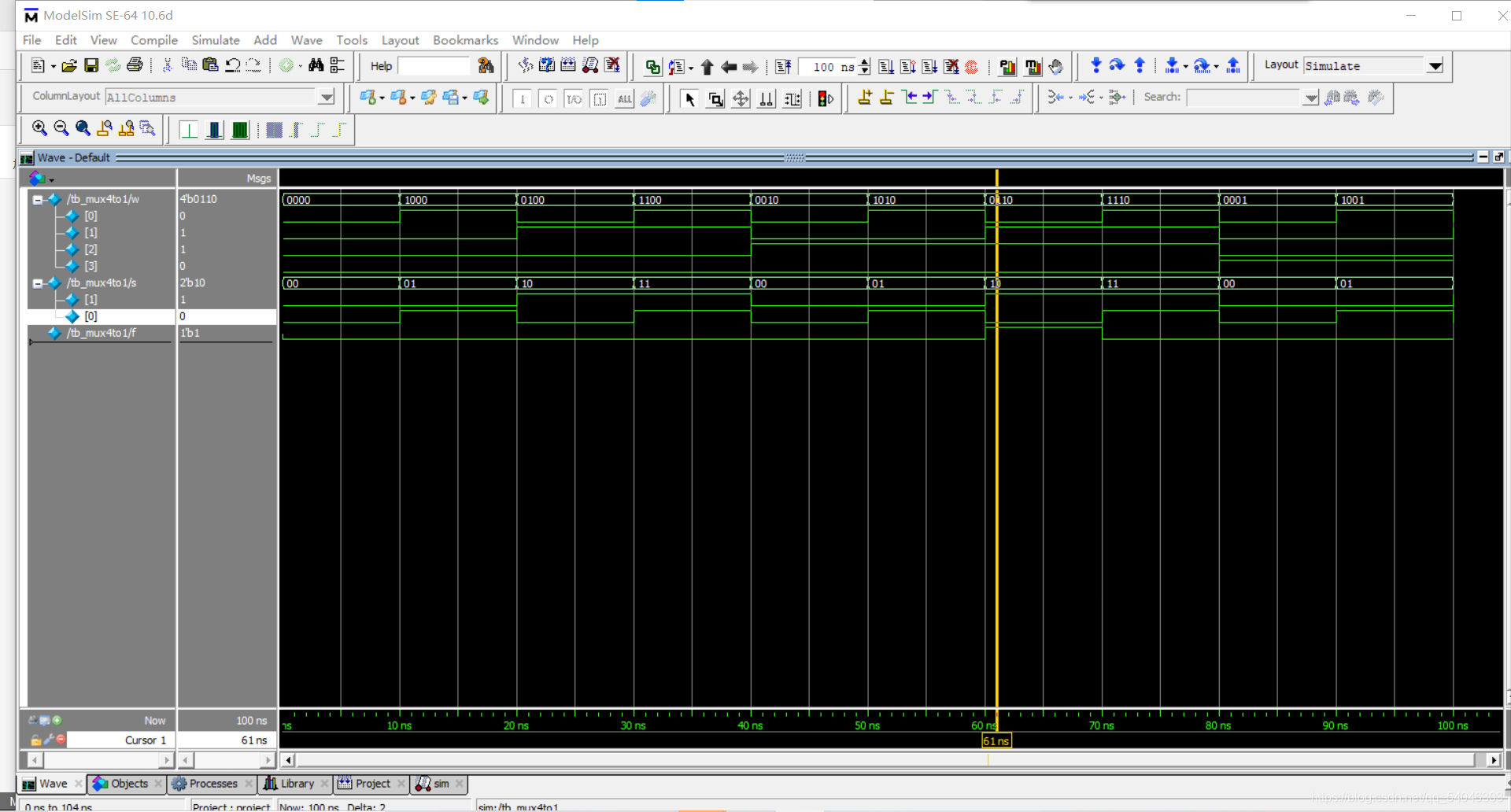Click the Insert Cursor icon
Screen dimensions: 1511x812
point(864,98)
